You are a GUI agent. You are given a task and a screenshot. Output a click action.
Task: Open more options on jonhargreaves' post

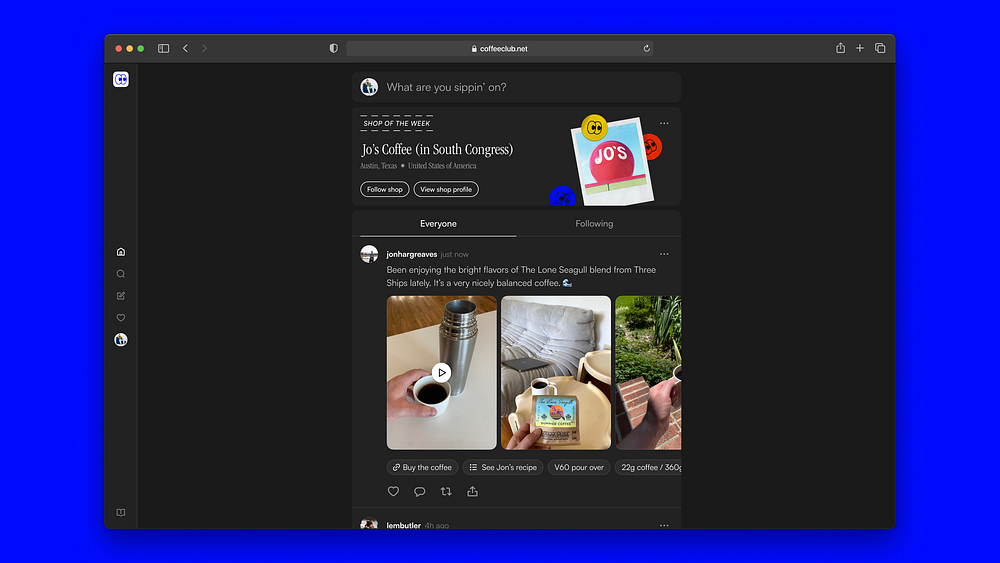coord(664,254)
